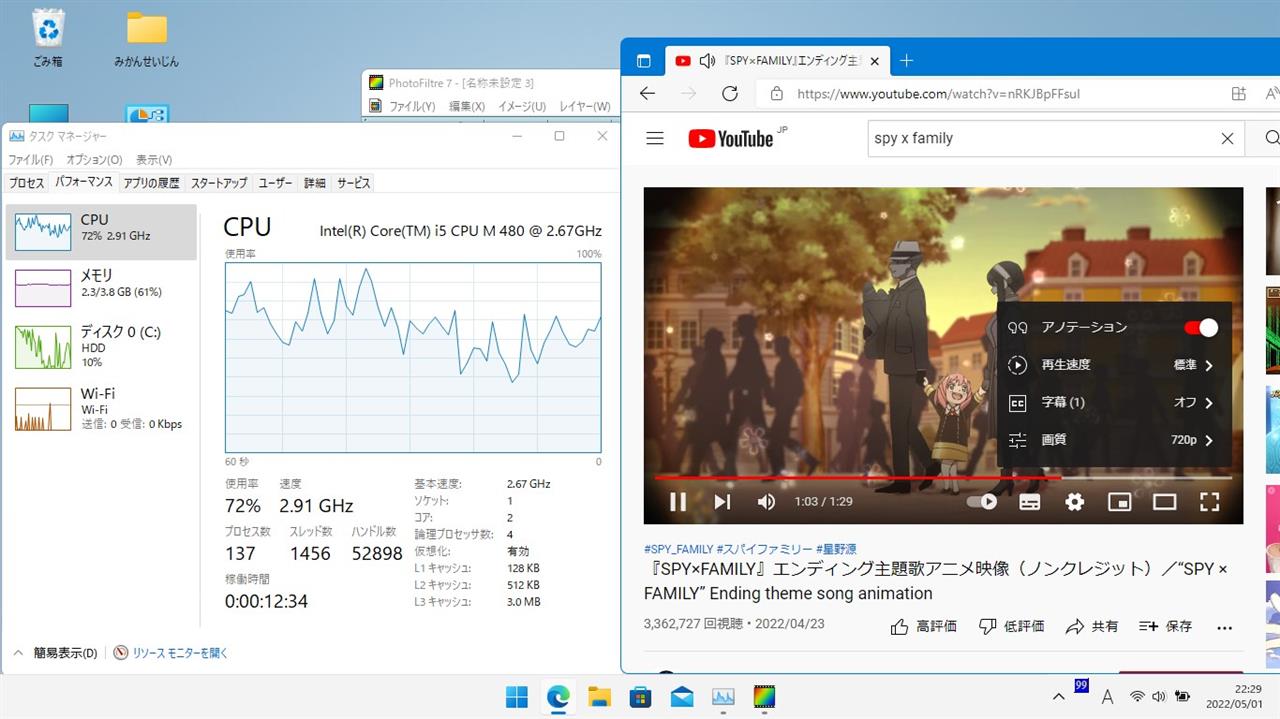Open Mail app from taskbar
Image resolution: width=1280 pixels, height=719 pixels.
point(682,696)
